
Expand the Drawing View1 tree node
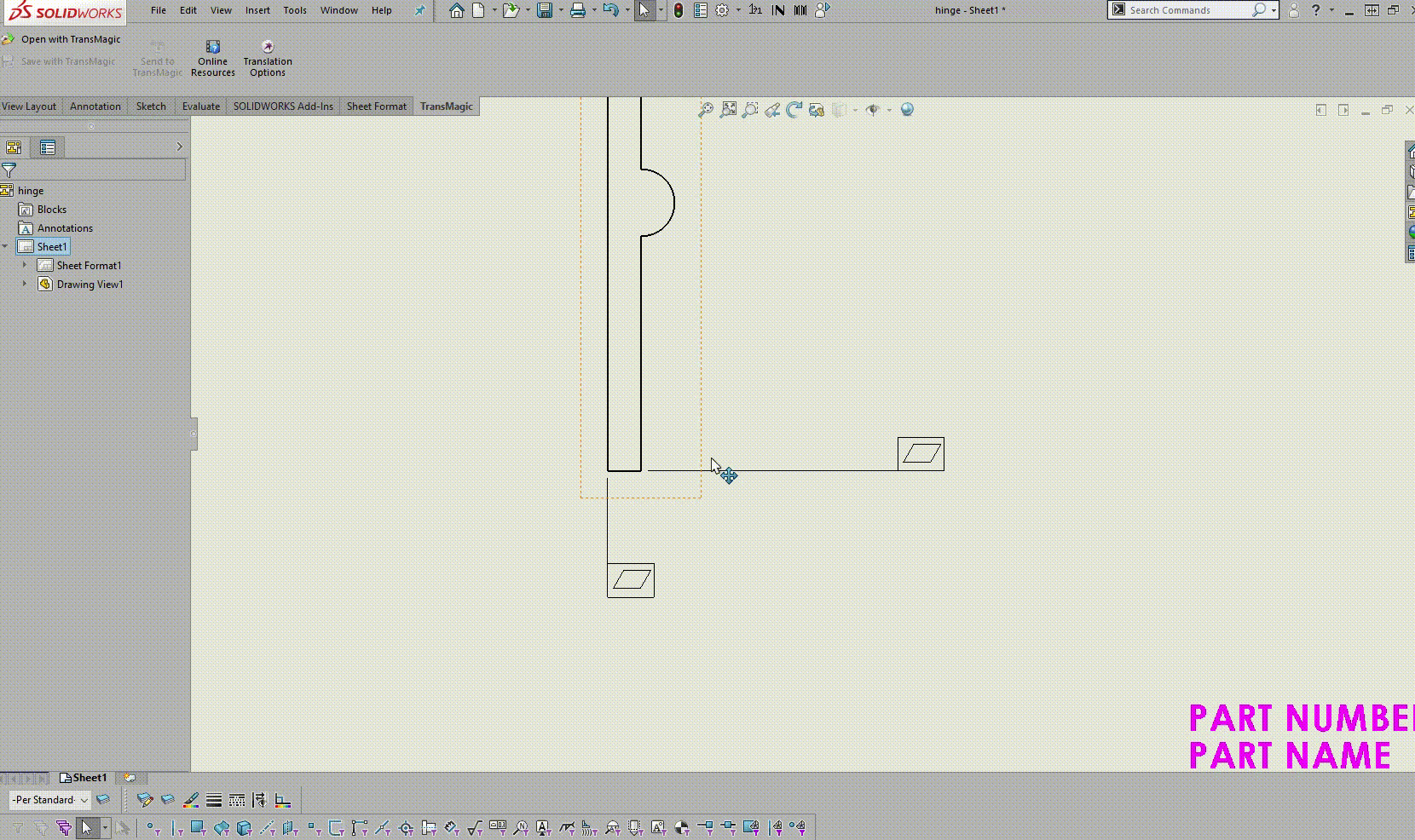click(x=25, y=284)
